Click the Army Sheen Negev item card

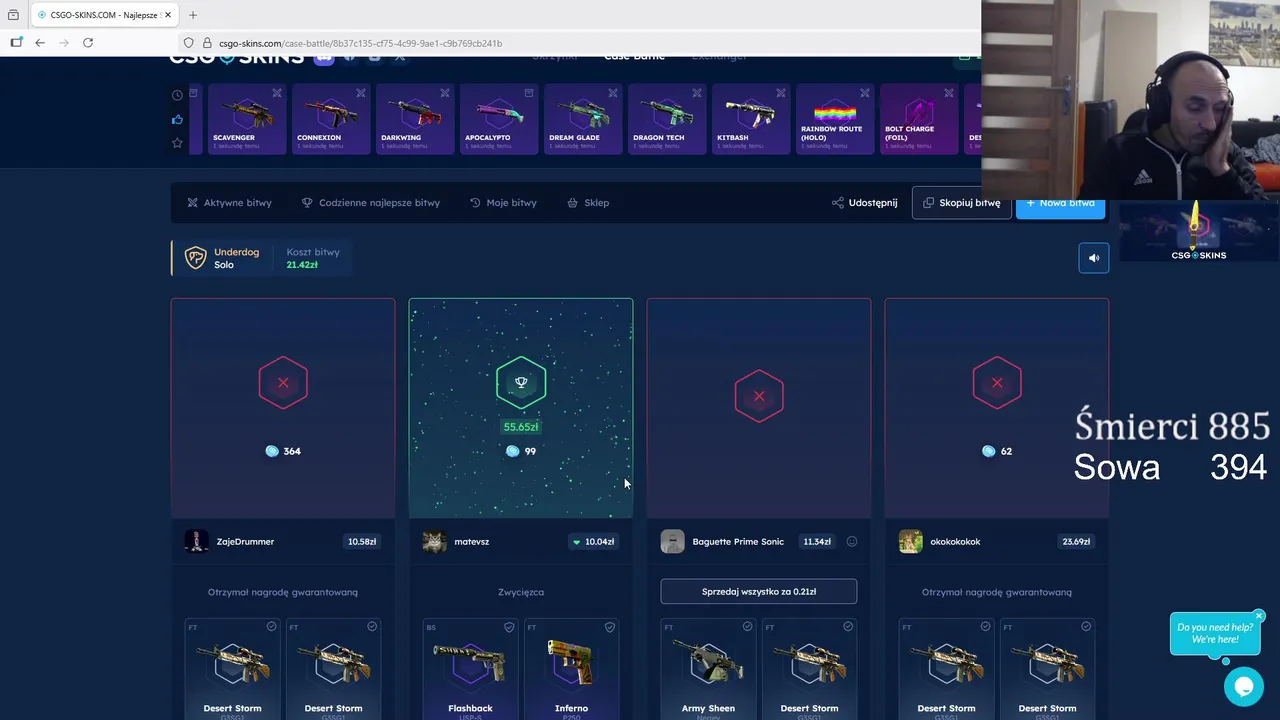coord(708,668)
